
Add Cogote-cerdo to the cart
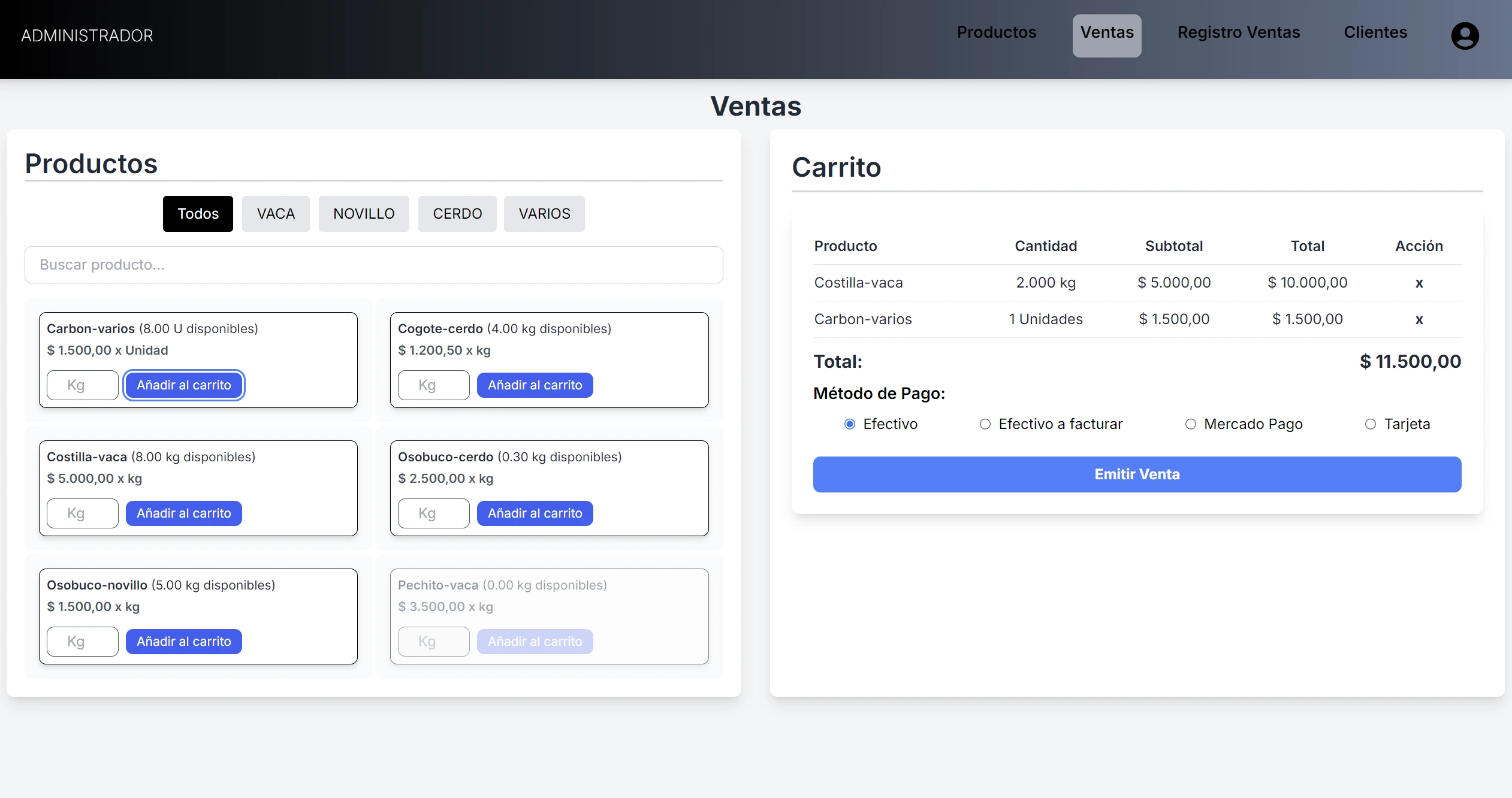(535, 385)
